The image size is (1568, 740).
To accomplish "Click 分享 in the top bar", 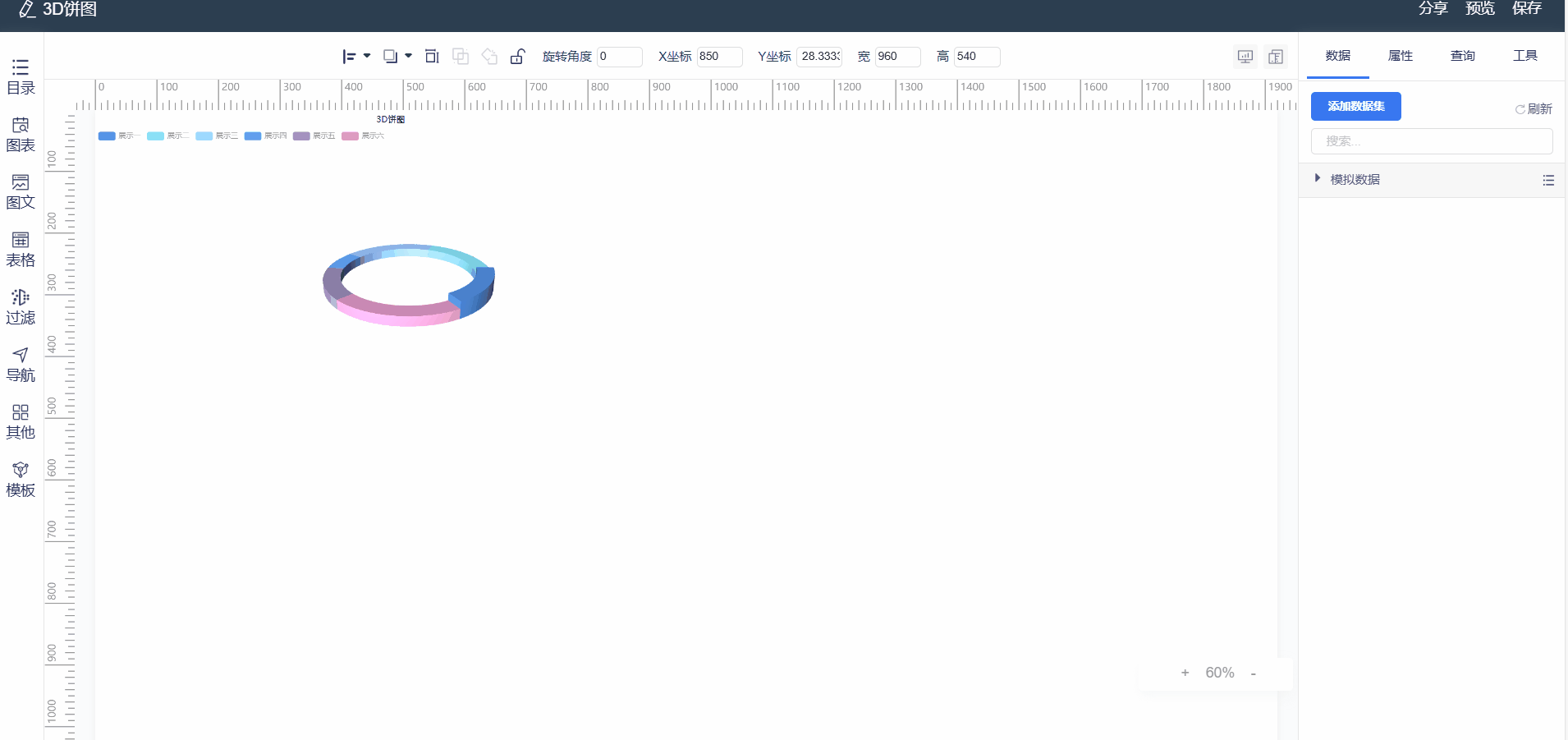I will tap(1433, 8).
